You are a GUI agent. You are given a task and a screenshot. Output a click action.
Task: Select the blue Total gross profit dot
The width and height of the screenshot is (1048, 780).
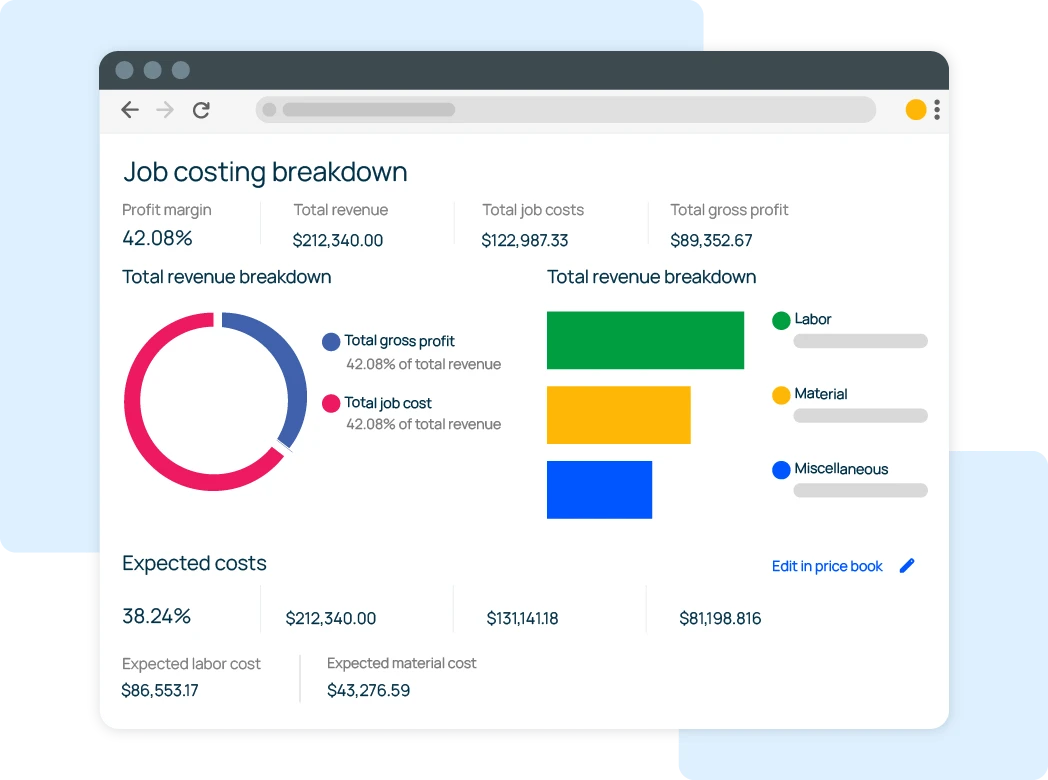(x=331, y=342)
